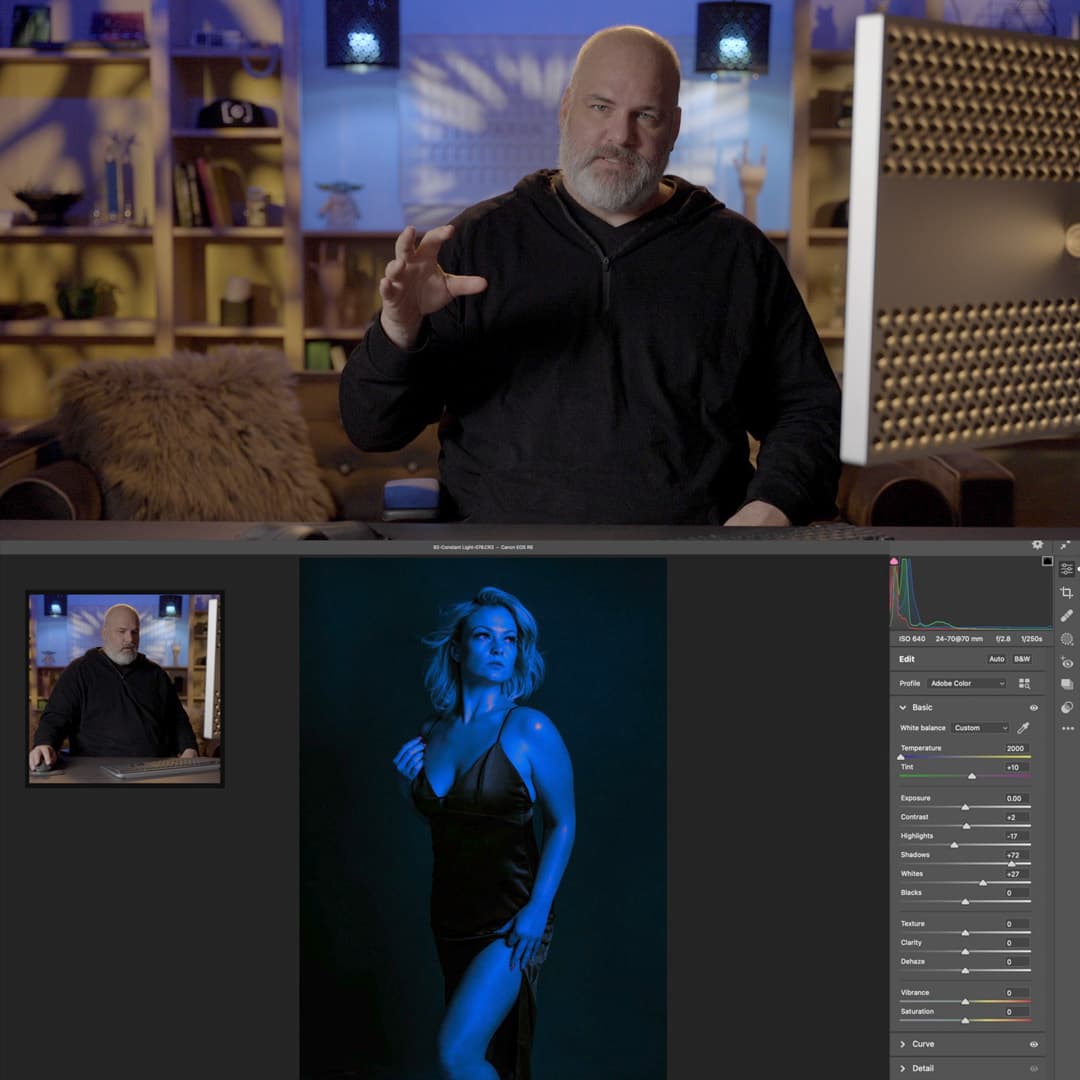The image size is (1080, 1080).
Task: Choose the Spot Removal healing tool
Action: click(x=1067, y=616)
